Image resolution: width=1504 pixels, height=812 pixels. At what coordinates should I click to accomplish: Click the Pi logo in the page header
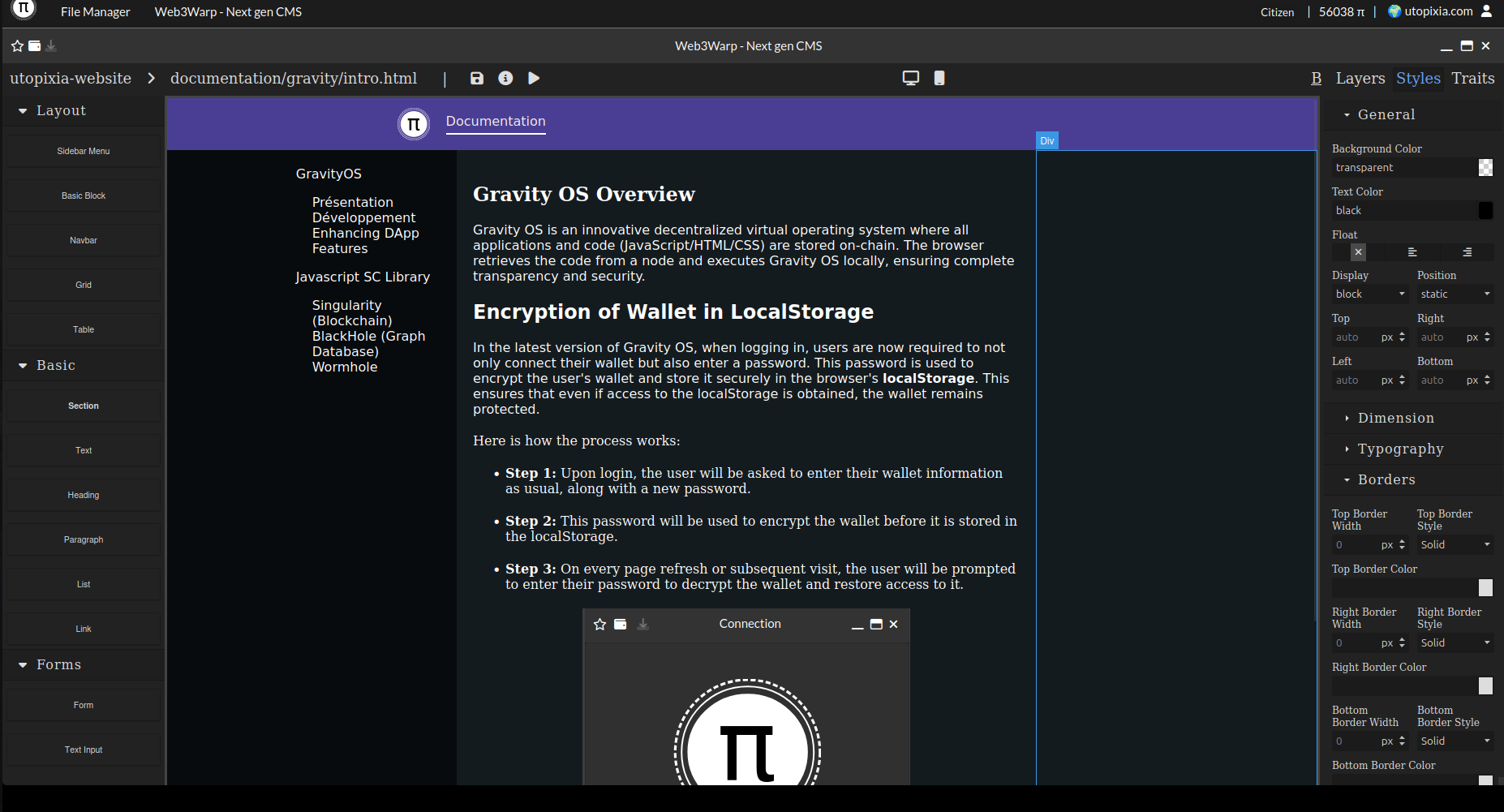414,124
